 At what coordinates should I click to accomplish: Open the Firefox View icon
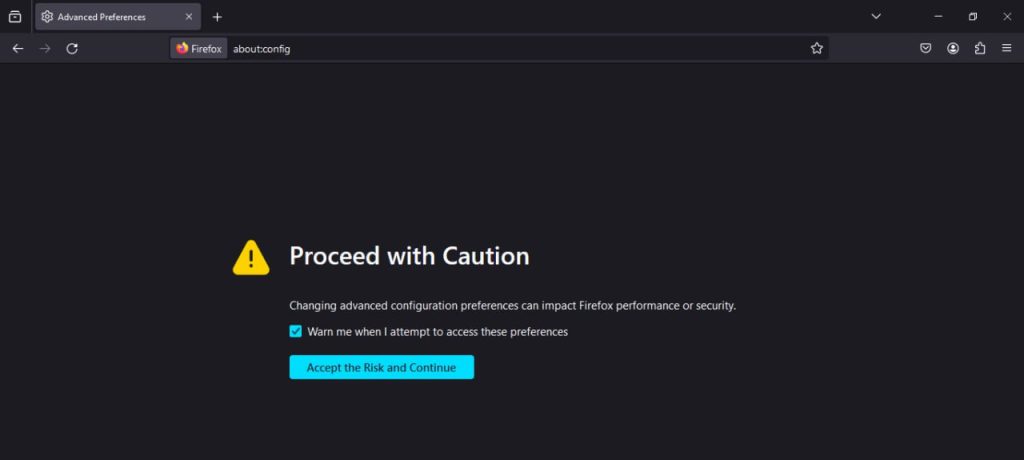15,17
